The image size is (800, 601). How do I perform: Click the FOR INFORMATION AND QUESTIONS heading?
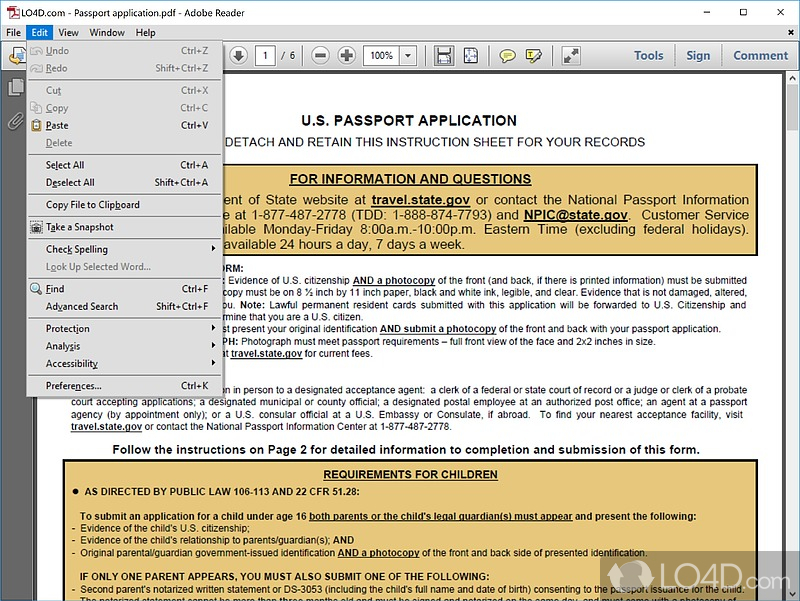coord(410,179)
